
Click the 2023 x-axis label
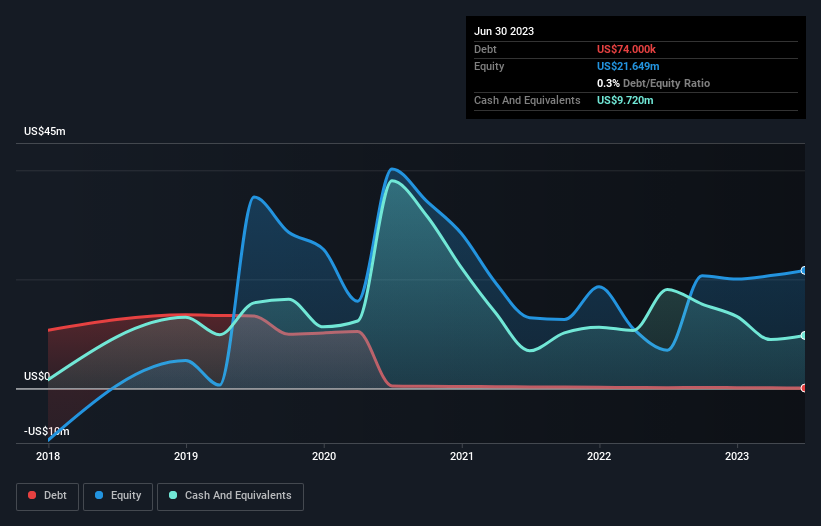[x=737, y=456]
